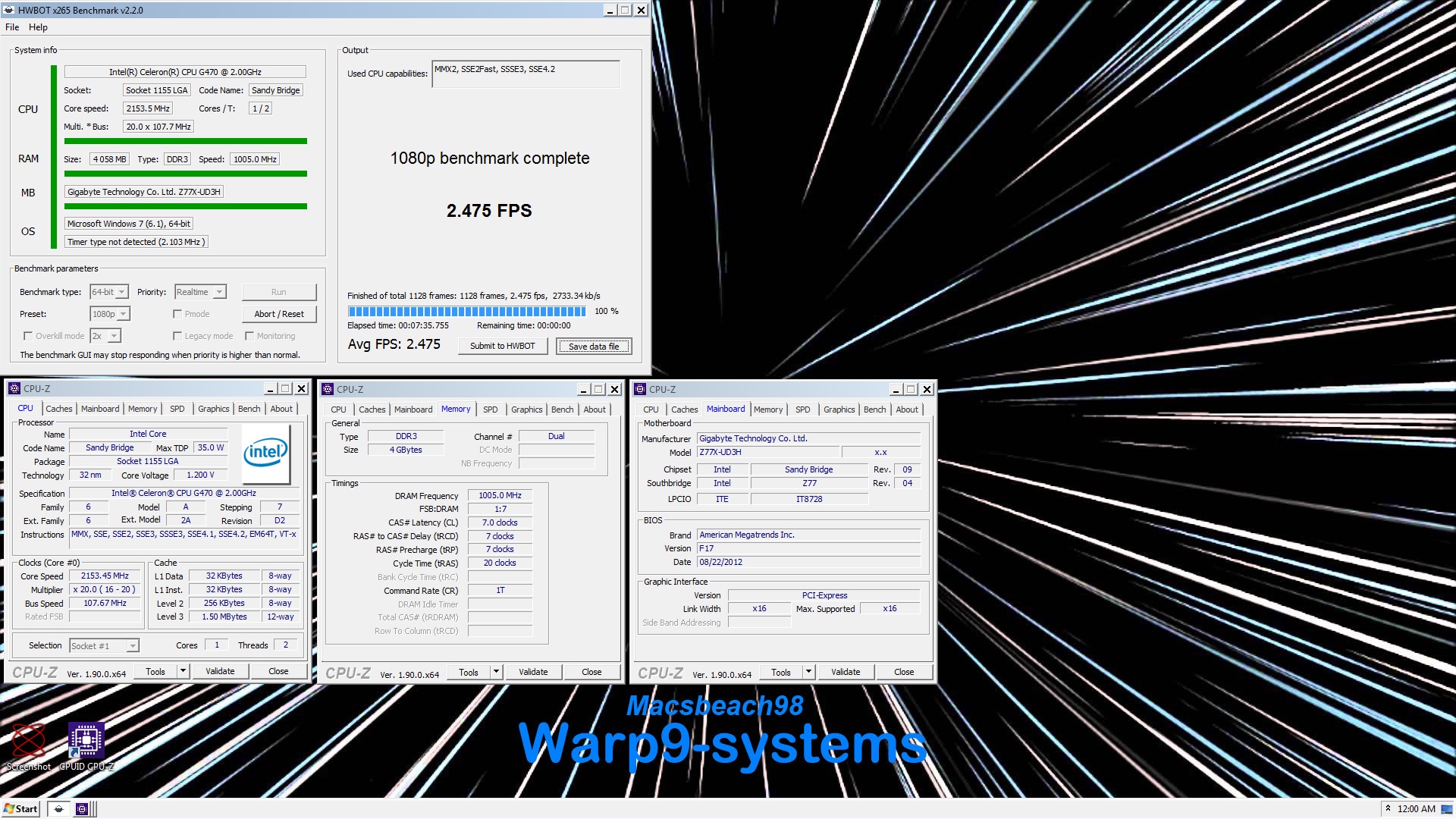The width and height of the screenshot is (1456, 819).
Task: Expand the Overkill 2x dropdown
Action: click(x=114, y=336)
